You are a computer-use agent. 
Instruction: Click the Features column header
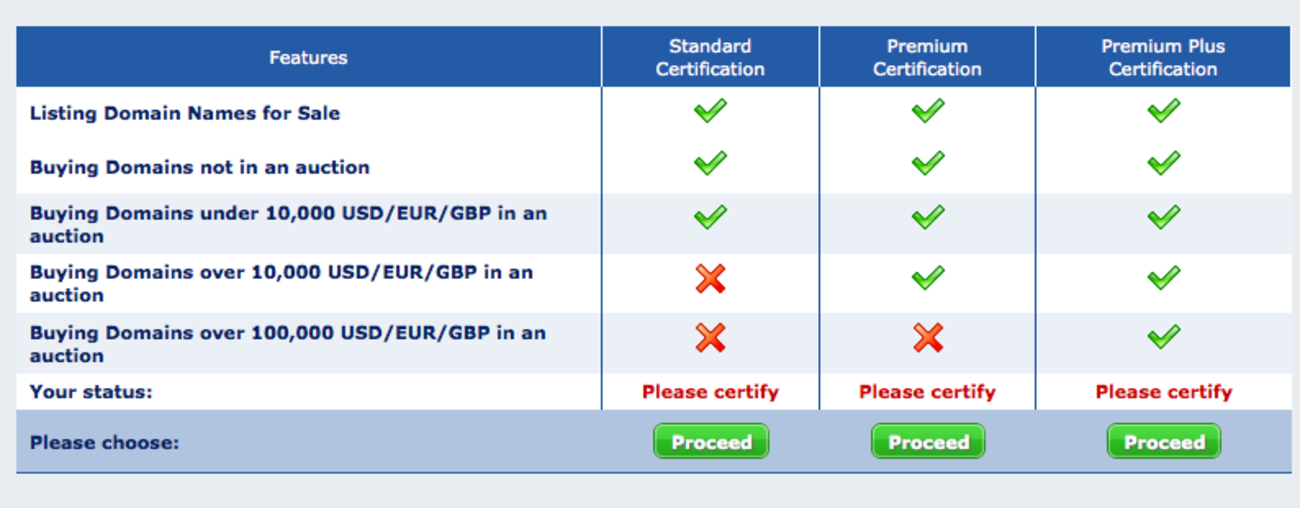(308, 57)
